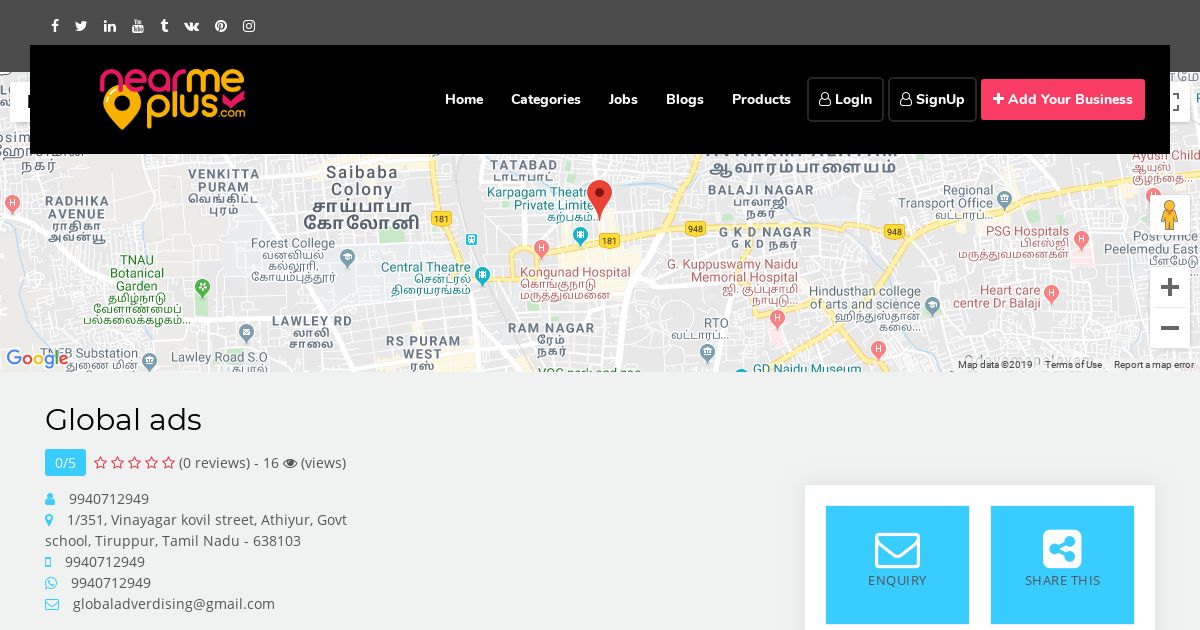Select the Street View pegman icon

tap(1169, 216)
